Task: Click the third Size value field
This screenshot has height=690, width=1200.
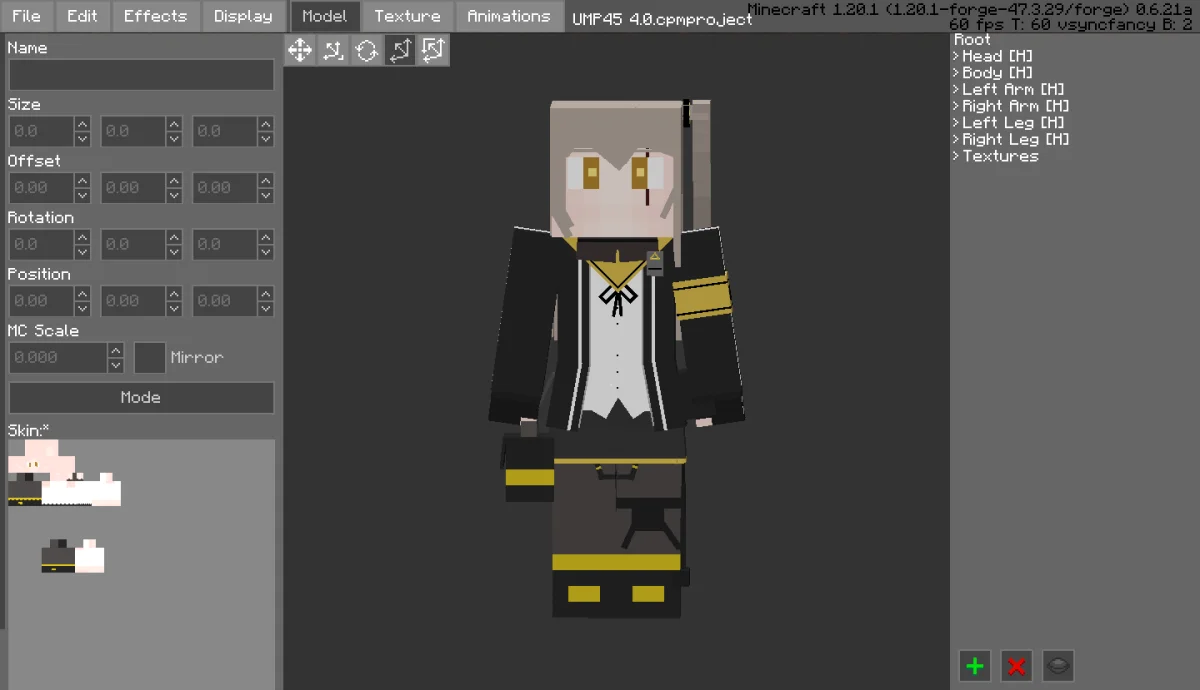Action: (225, 131)
